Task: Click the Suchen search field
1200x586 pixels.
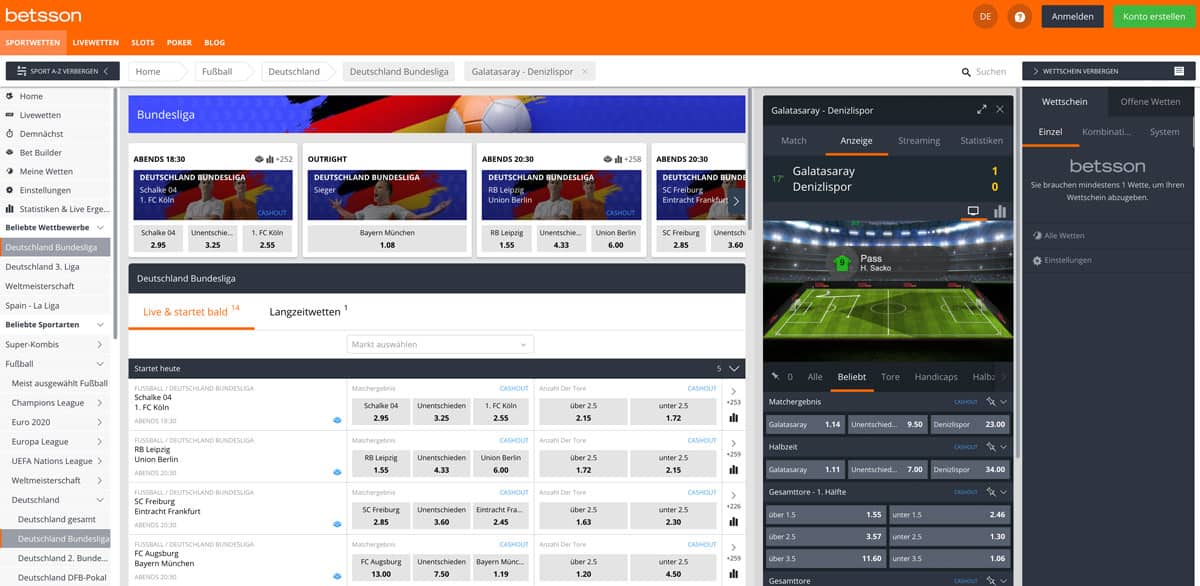Action: coord(990,72)
